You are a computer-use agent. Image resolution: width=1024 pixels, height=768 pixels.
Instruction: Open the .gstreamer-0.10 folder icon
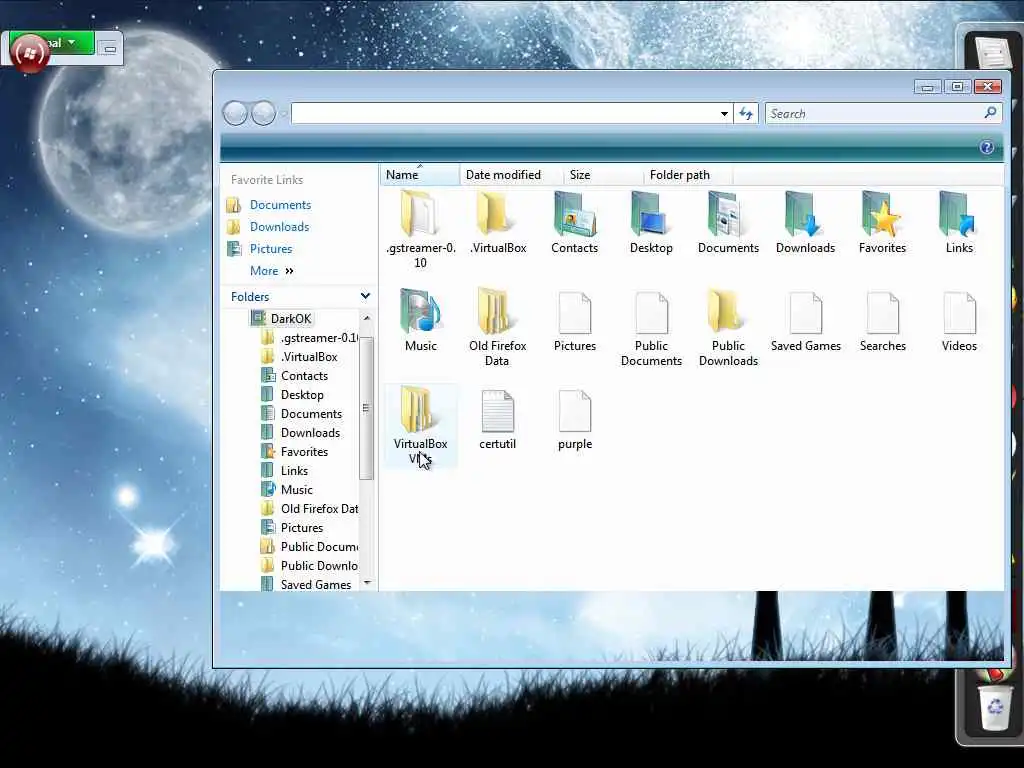tap(420, 214)
